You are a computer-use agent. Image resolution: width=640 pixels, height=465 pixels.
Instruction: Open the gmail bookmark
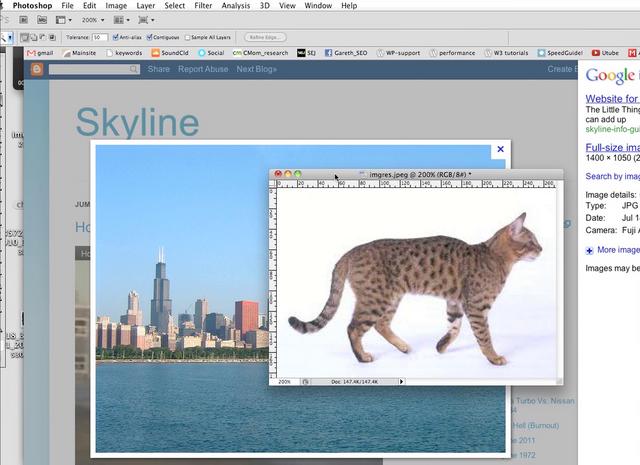(x=40, y=53)
